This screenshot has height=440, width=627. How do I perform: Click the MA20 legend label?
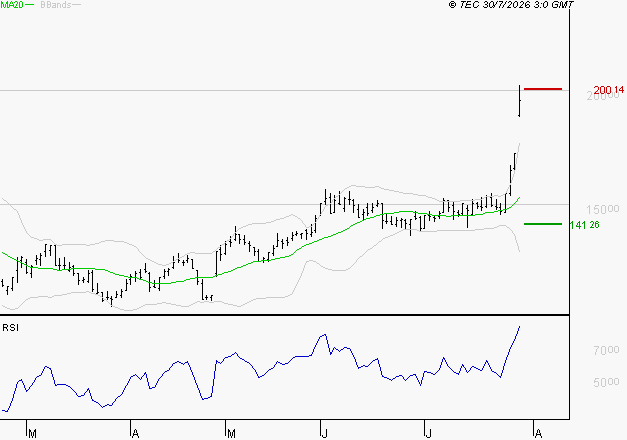pos(12,5)
